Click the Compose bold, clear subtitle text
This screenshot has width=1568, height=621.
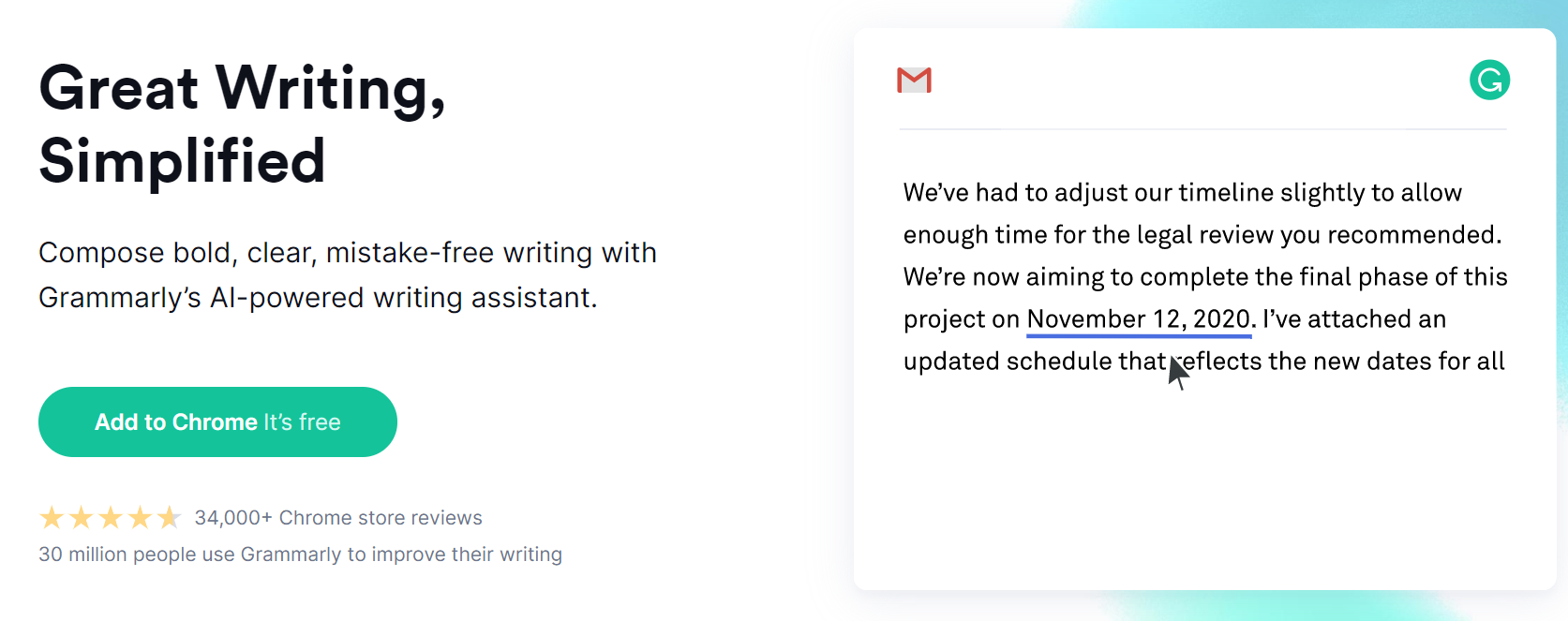(348, 274)
